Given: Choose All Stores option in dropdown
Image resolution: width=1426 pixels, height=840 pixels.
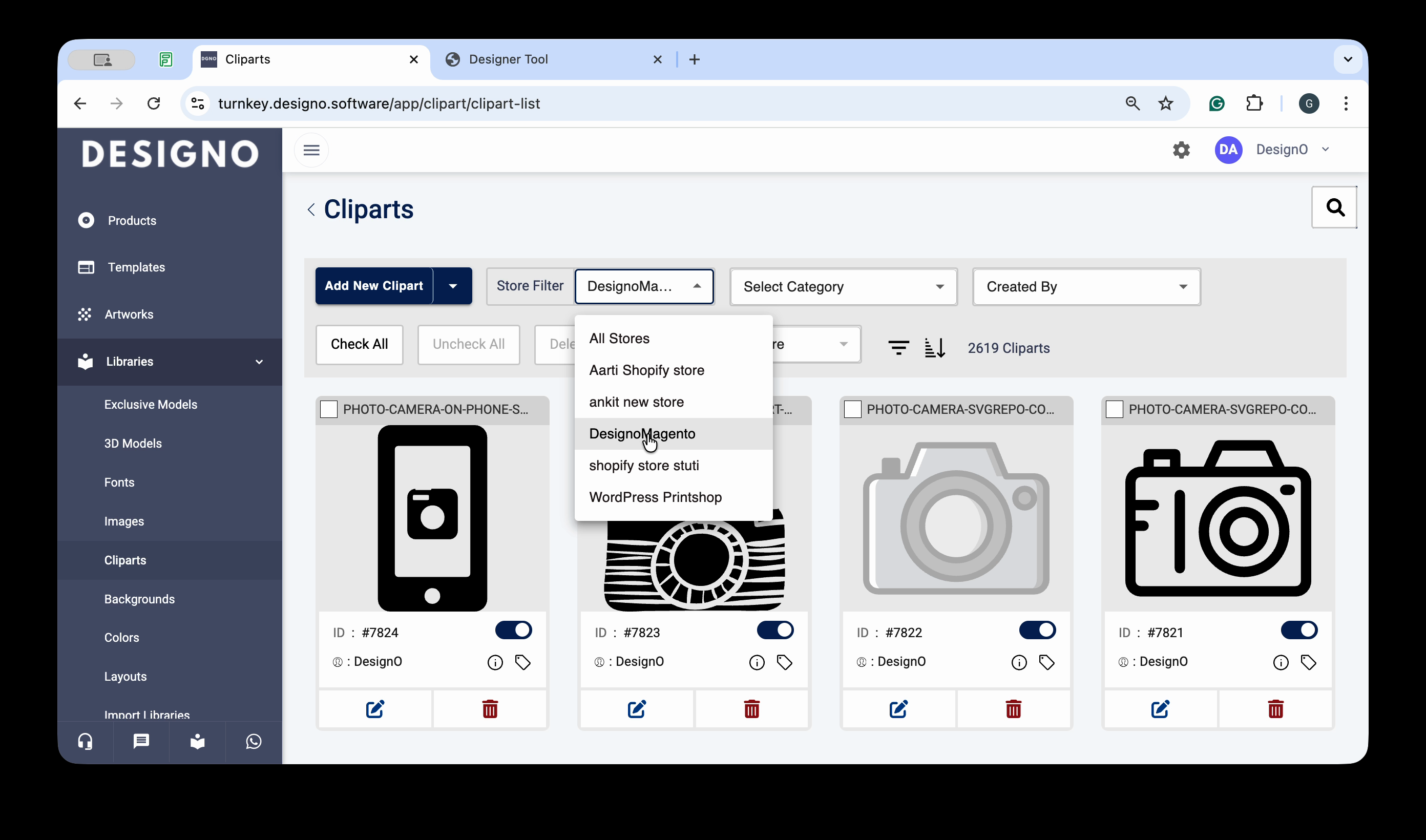Looking at the screenshot, I should click(619, 339).
